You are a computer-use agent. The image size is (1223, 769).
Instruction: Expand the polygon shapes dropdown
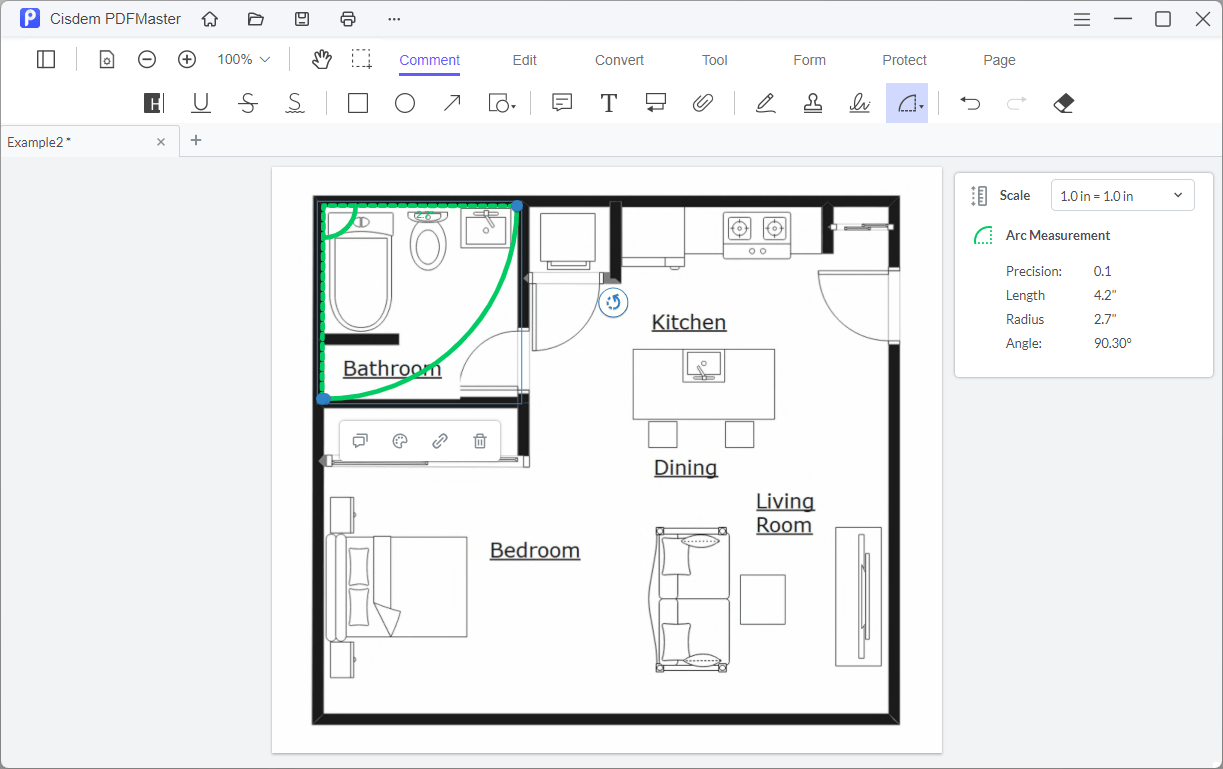[502, 103]
